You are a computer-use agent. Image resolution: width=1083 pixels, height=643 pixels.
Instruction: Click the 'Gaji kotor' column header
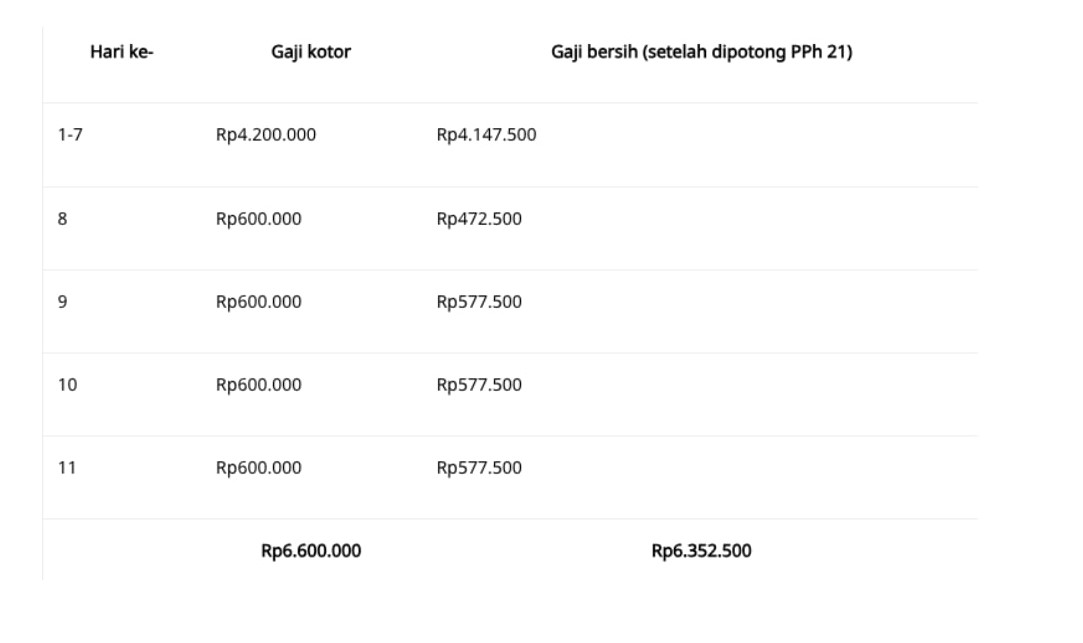tap(311, 52)
